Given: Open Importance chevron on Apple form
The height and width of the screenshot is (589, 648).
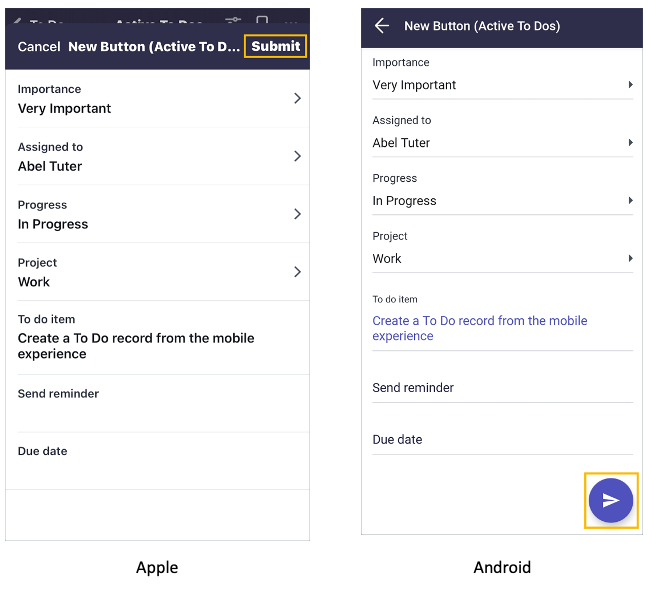Looking at the screenshot, I should [297, 98].
